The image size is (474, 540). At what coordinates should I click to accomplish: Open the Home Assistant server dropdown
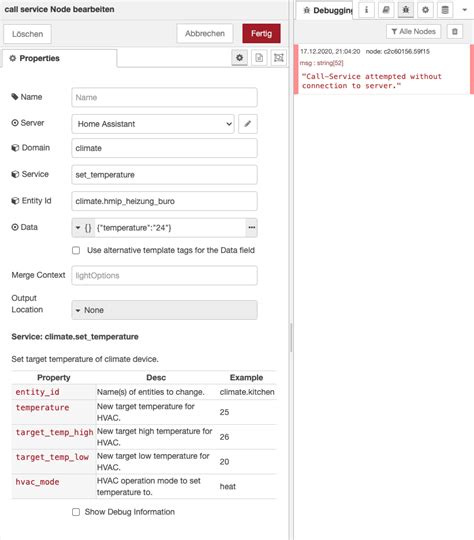[x=153, y=124]
